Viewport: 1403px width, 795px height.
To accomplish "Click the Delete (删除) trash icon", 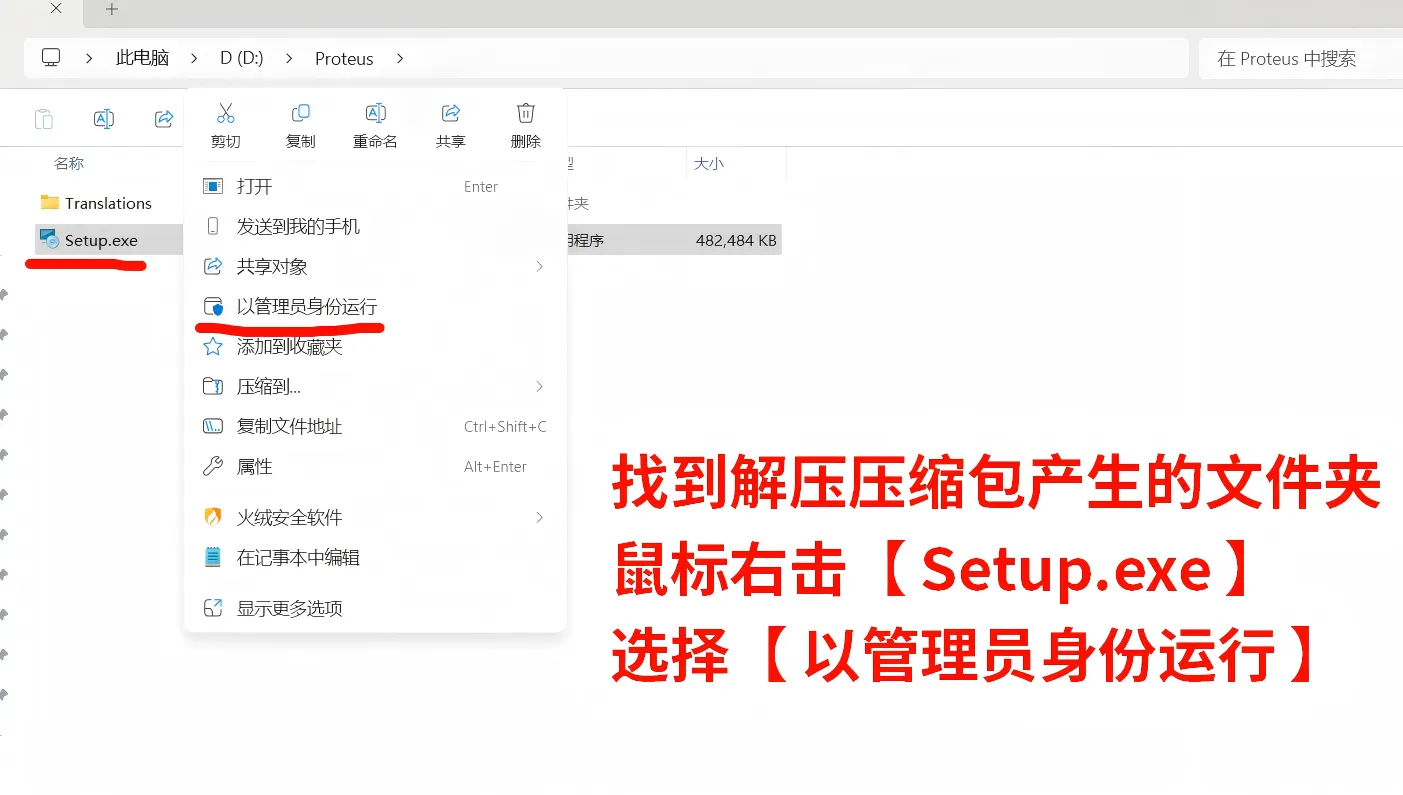I will click(526, 113).
